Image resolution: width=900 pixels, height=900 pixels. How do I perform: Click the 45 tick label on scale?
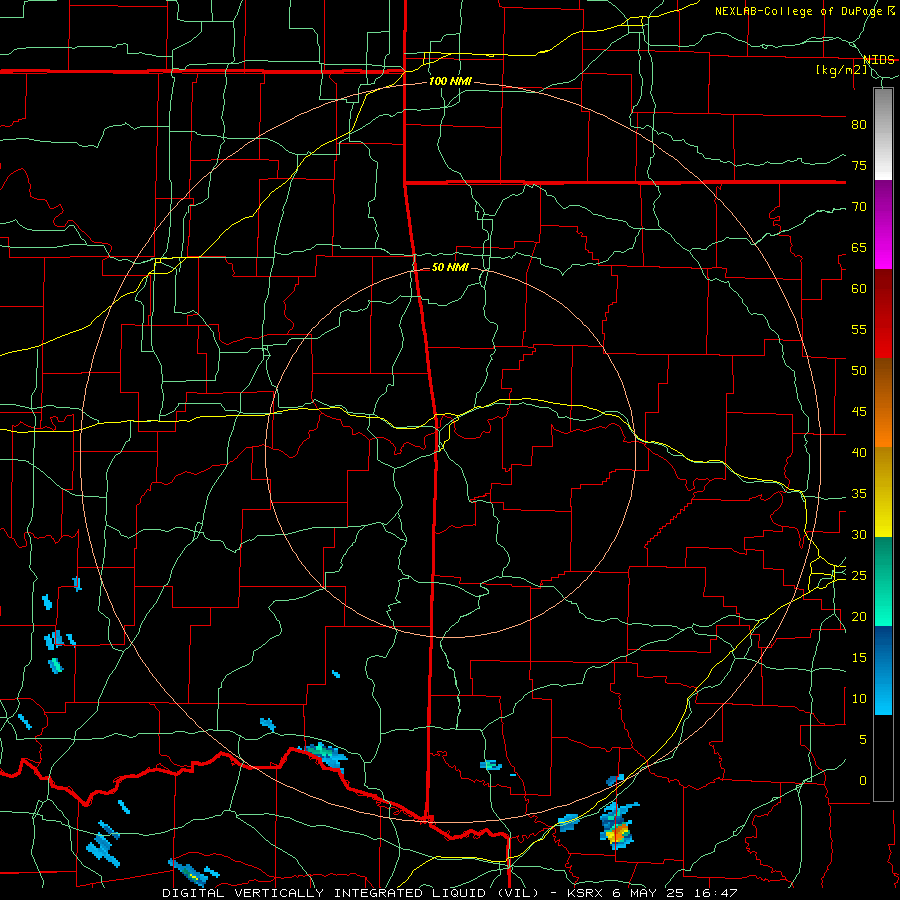[859, 412]
